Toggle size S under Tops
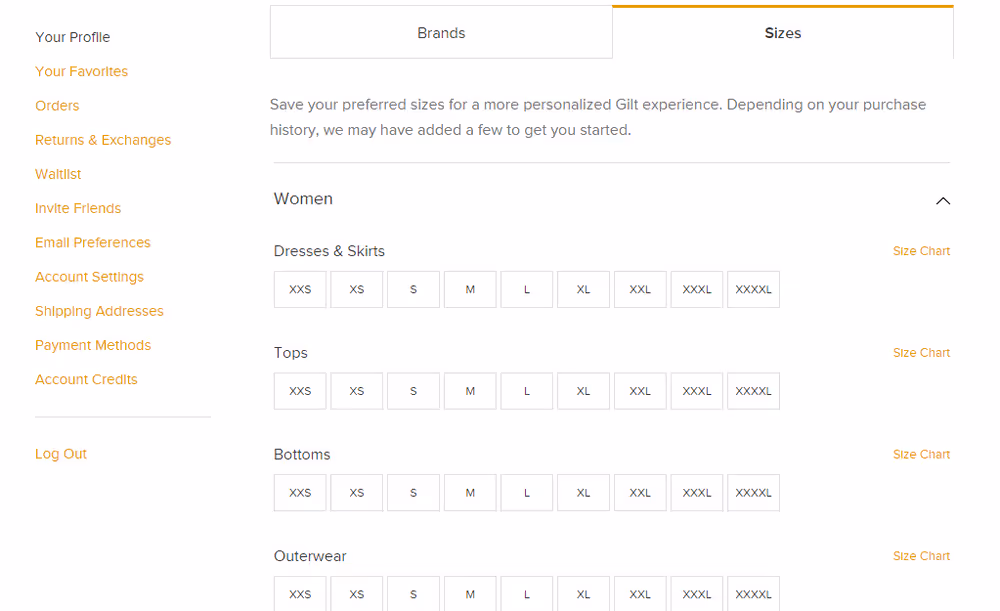This screenshot has width=1000, height=611. click(413, 391)
